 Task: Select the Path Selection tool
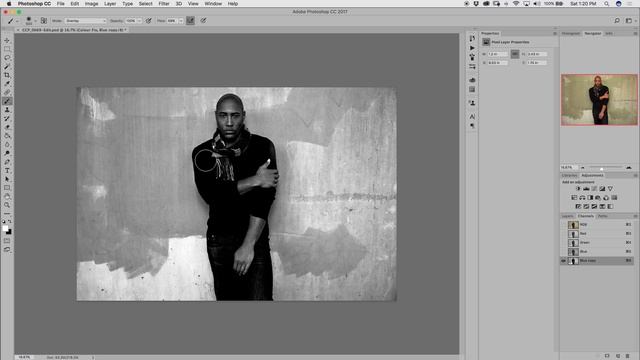tap(7, 179)
